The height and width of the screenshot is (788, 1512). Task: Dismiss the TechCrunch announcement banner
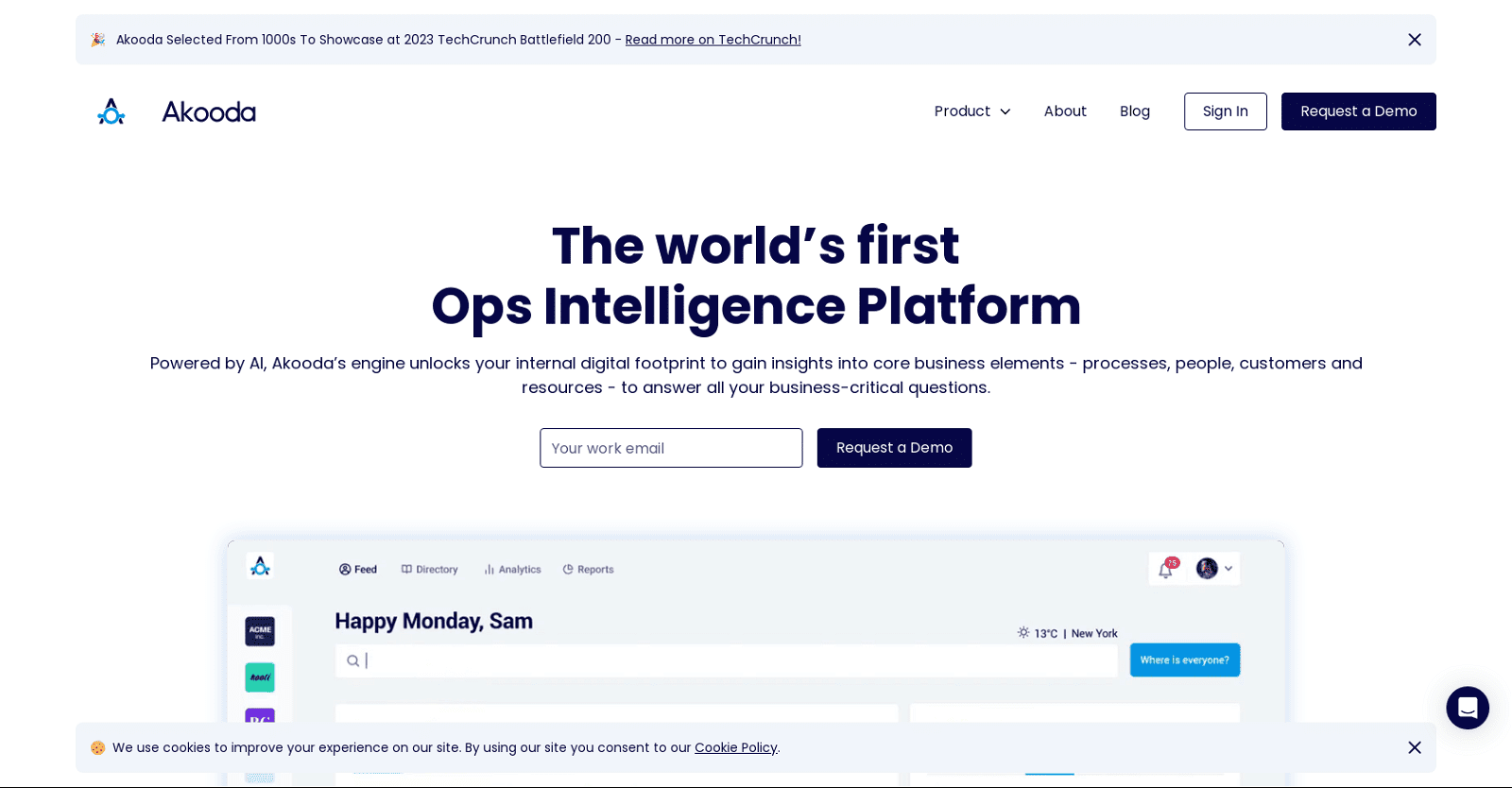point(1414,40)
